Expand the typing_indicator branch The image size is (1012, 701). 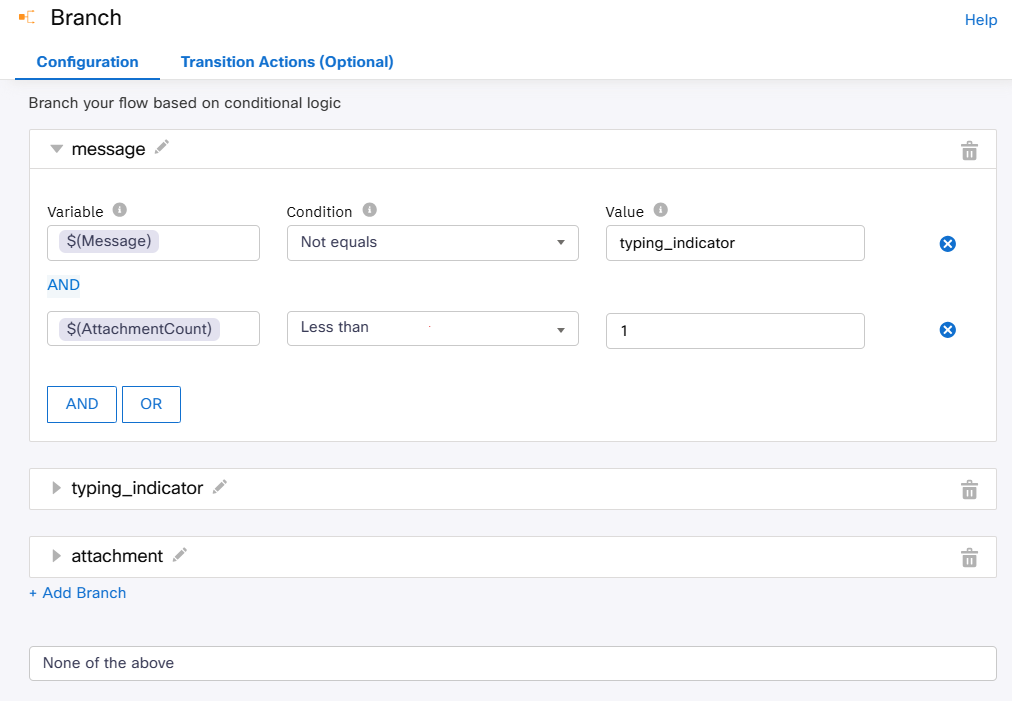pyautogui.click(x=57, y=488)
